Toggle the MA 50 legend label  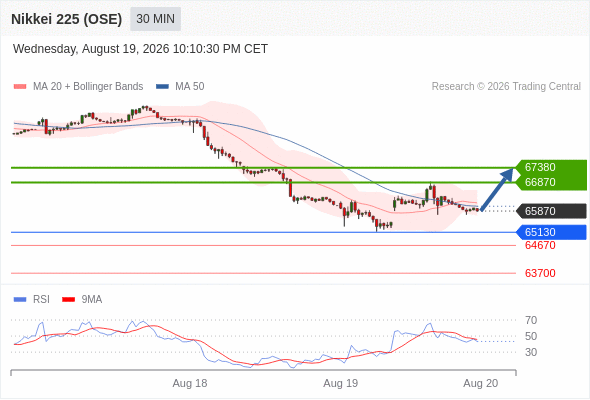point(190,87)
